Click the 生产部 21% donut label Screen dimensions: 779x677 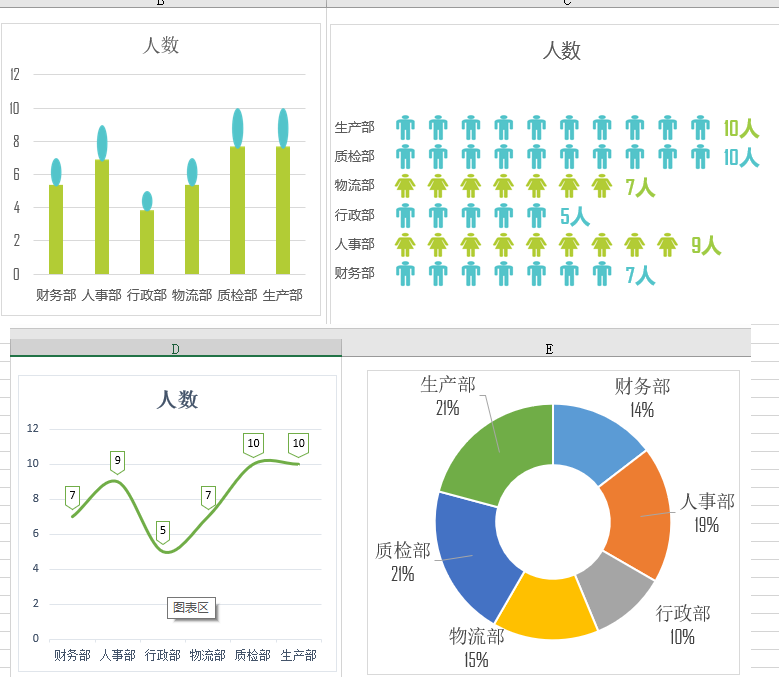click(448, 396)
